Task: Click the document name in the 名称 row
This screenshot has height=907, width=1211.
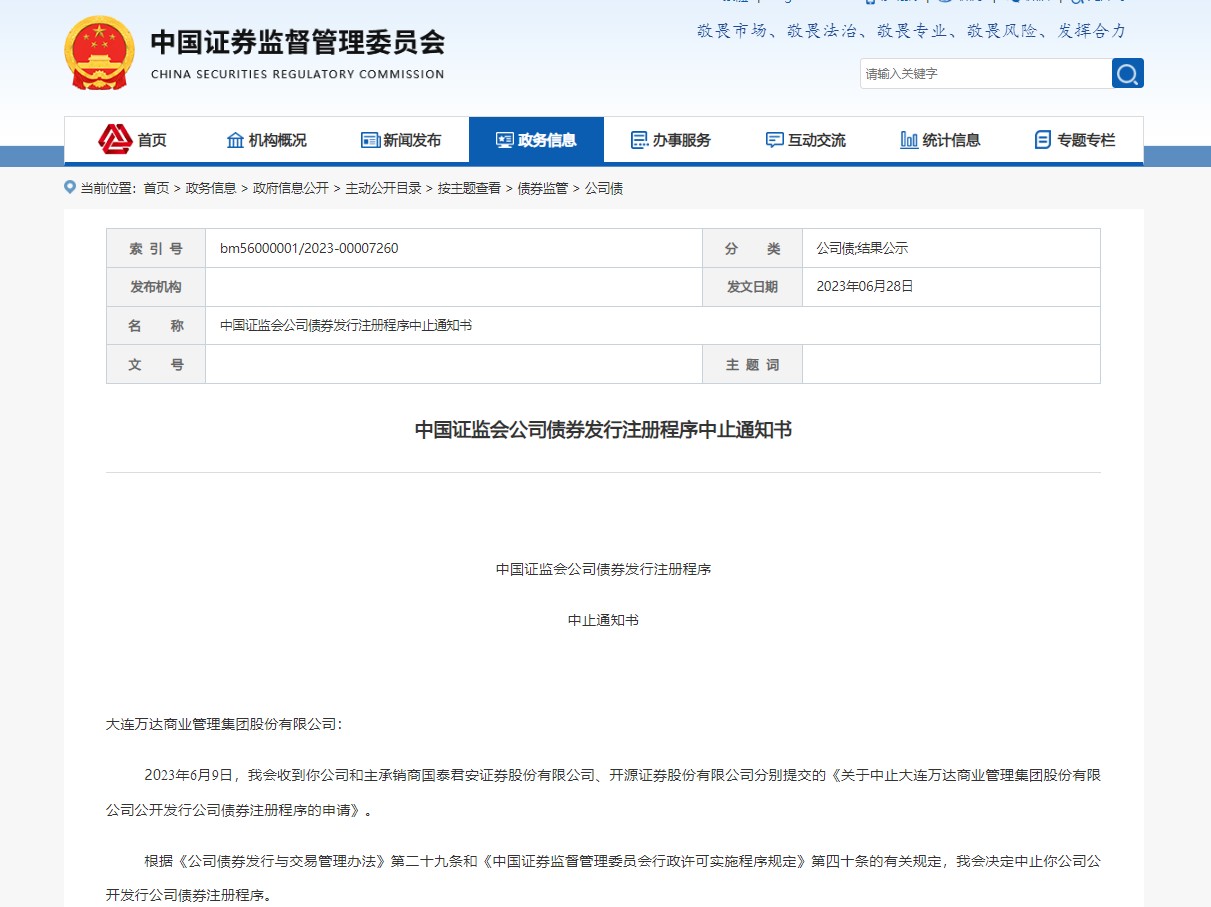Action: click(346, 325)
